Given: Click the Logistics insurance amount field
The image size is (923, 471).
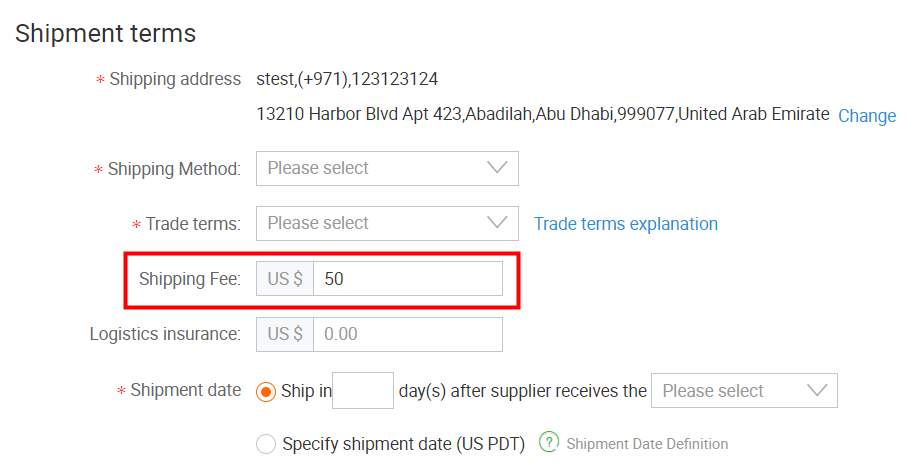Looking at the screenshot, I should (x=408, y=334).
